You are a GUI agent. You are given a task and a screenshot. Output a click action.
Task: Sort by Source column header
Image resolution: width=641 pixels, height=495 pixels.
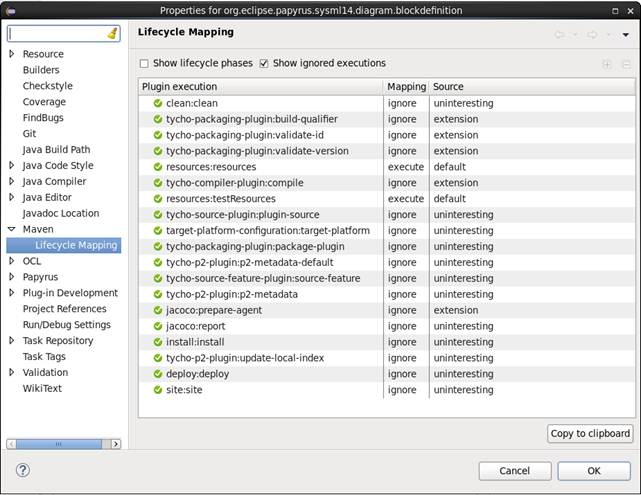click(x=532, y=87)
